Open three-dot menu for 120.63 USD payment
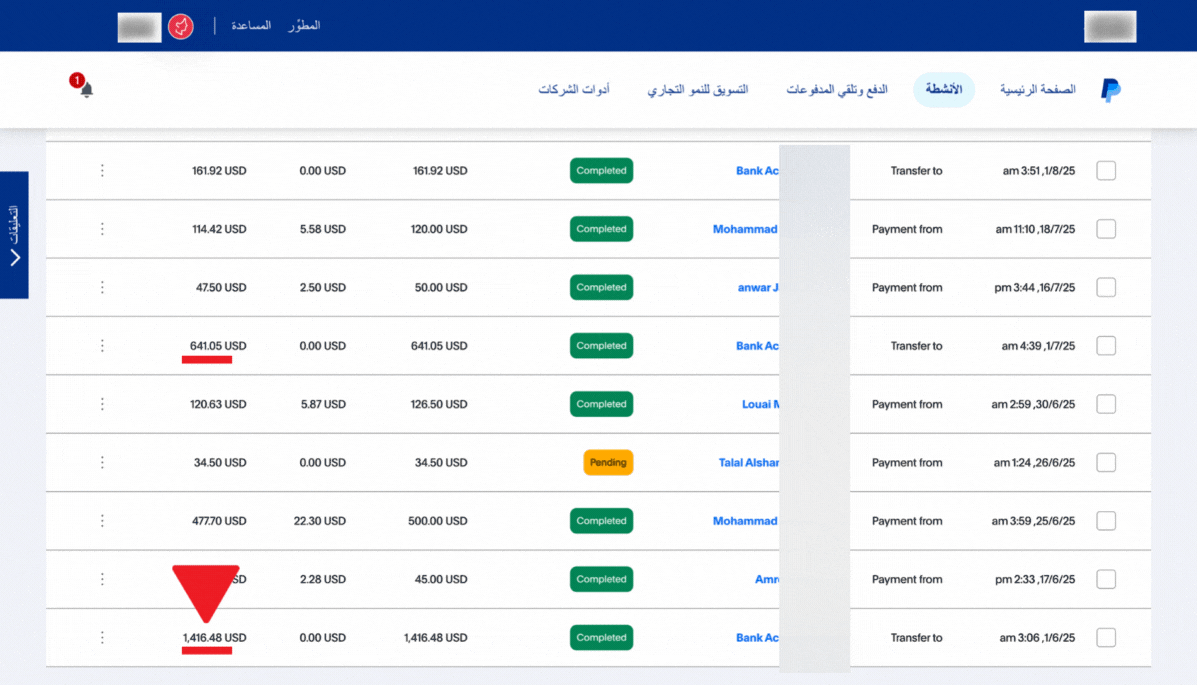Screen dimensions: 1197x685 click(x=102, y=404)
